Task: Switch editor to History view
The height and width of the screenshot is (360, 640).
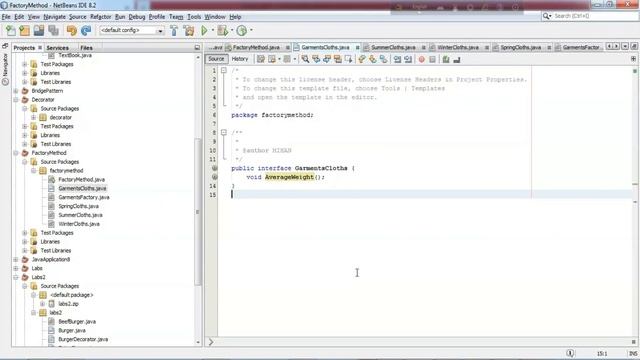Action: pyautogui.click(x=240, y=59)
